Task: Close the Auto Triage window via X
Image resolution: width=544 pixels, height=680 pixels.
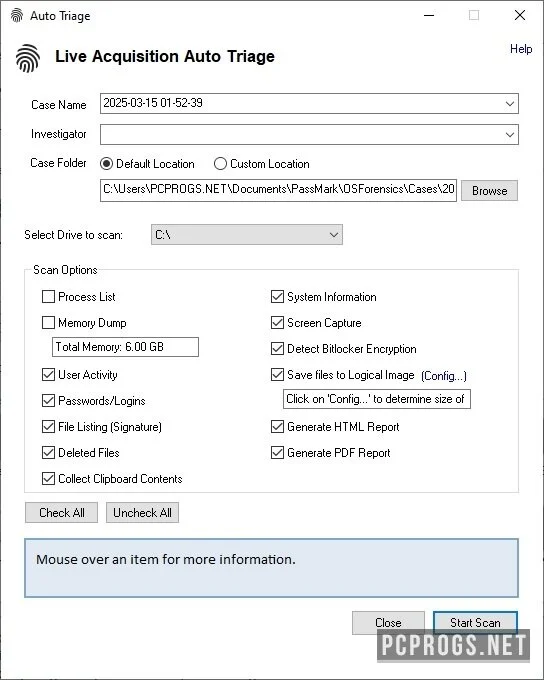Action: coord(520,15)
